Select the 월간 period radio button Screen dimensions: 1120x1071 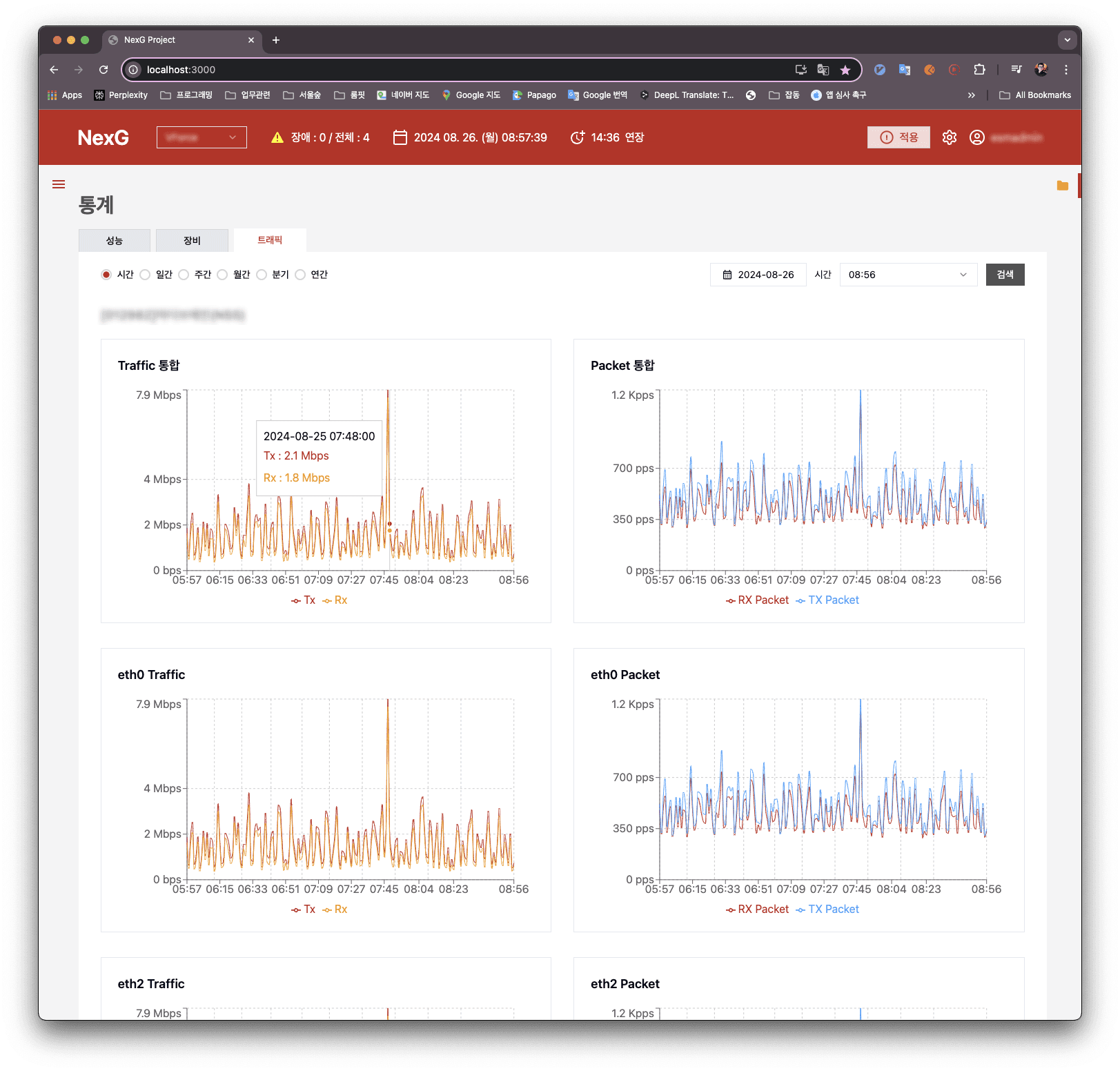222,275
